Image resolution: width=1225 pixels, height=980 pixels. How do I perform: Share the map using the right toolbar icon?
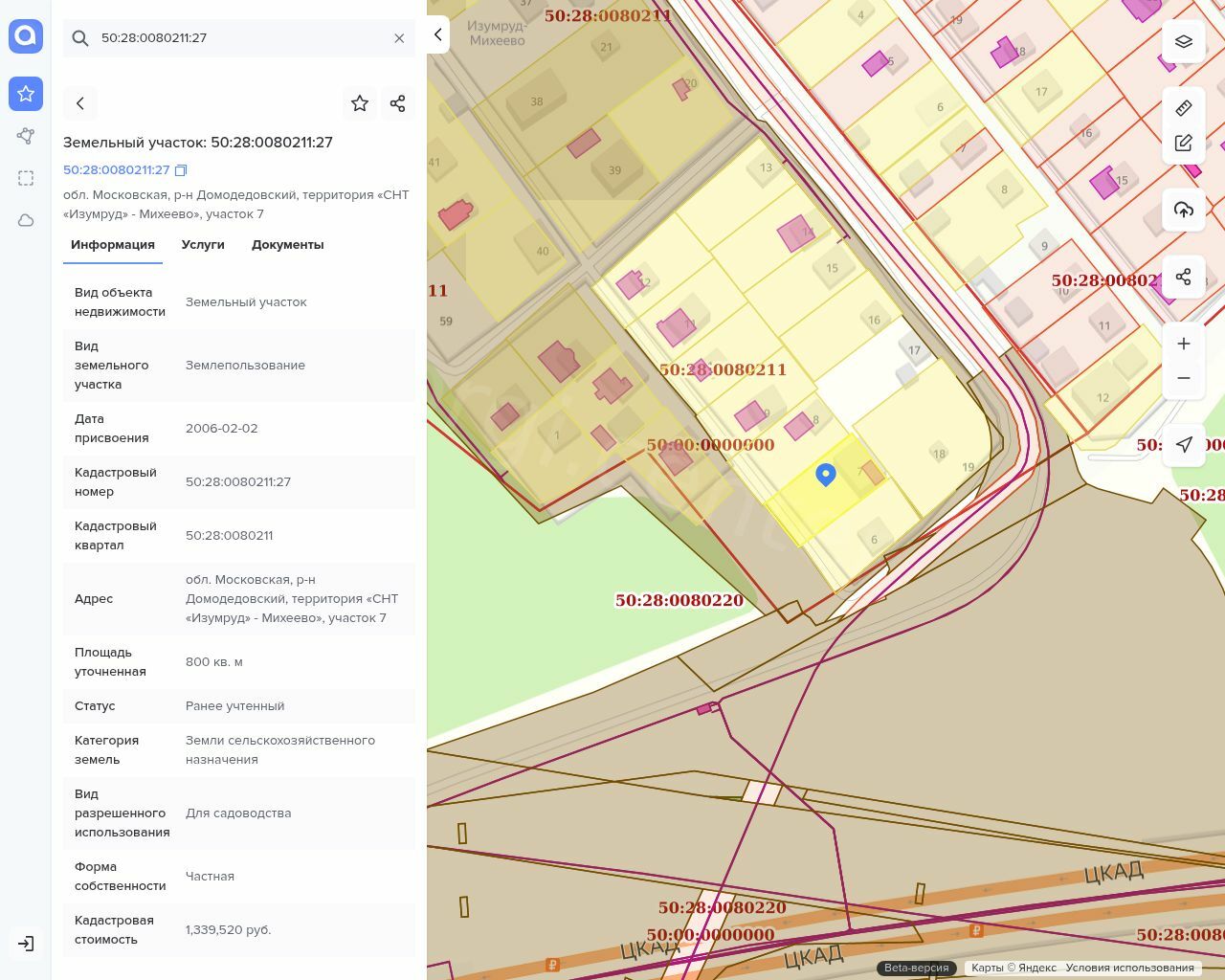point(1184,278)
